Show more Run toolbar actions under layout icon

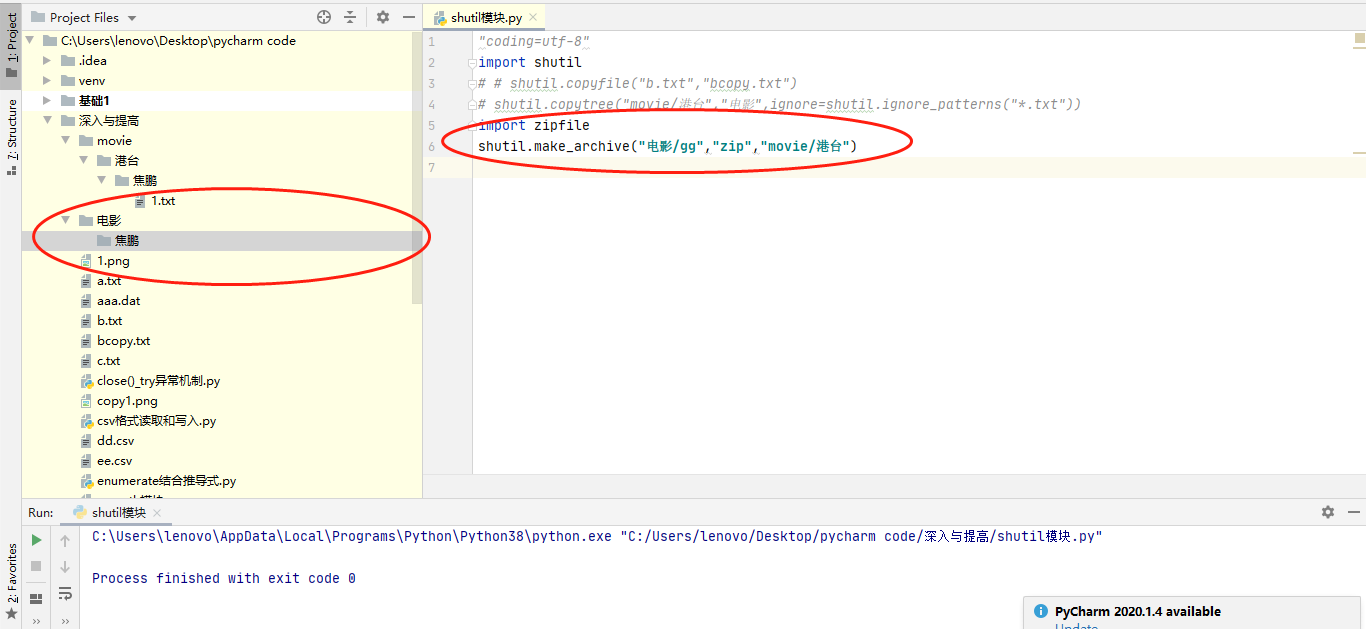(x=36, y=622)
